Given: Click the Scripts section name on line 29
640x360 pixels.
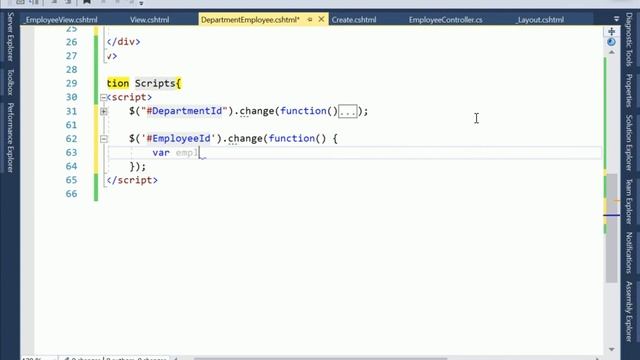Looking at the screenshot, I should pyautogui.click(x=155, y=83).
